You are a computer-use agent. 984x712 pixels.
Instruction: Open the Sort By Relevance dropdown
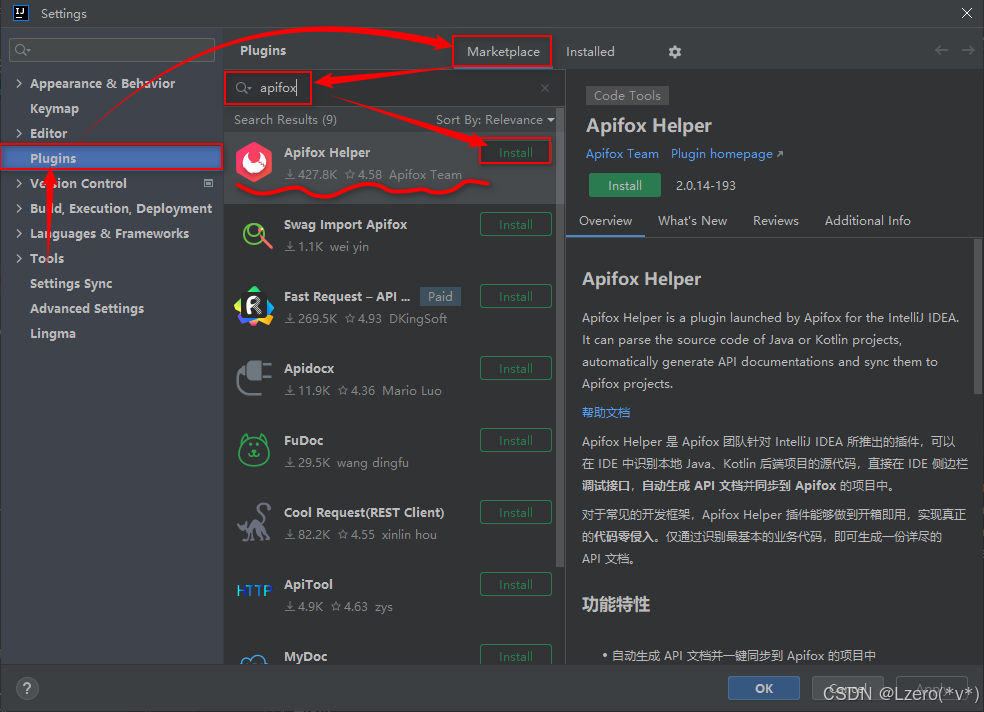point(495,119)
